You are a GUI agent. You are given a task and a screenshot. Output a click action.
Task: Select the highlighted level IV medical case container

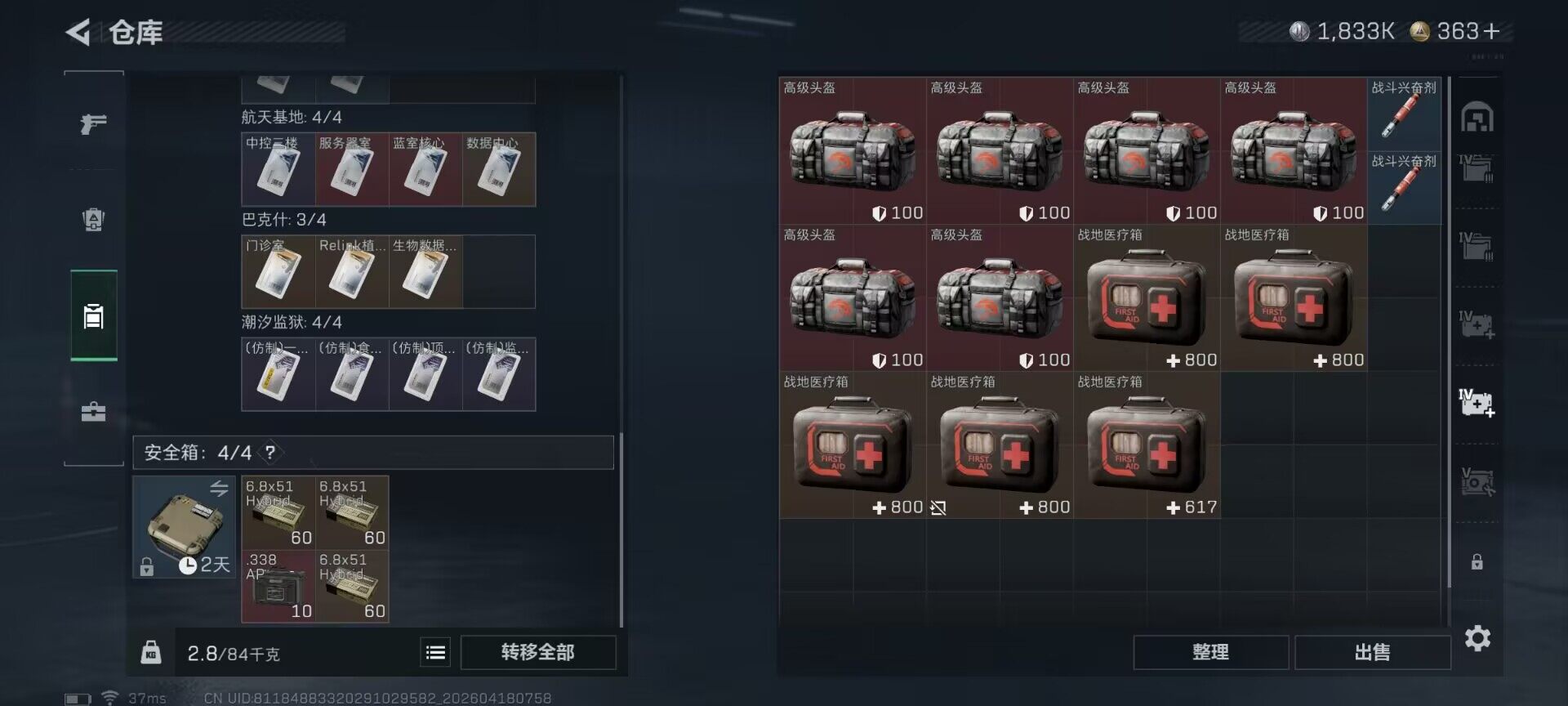tap(1477, 403)
